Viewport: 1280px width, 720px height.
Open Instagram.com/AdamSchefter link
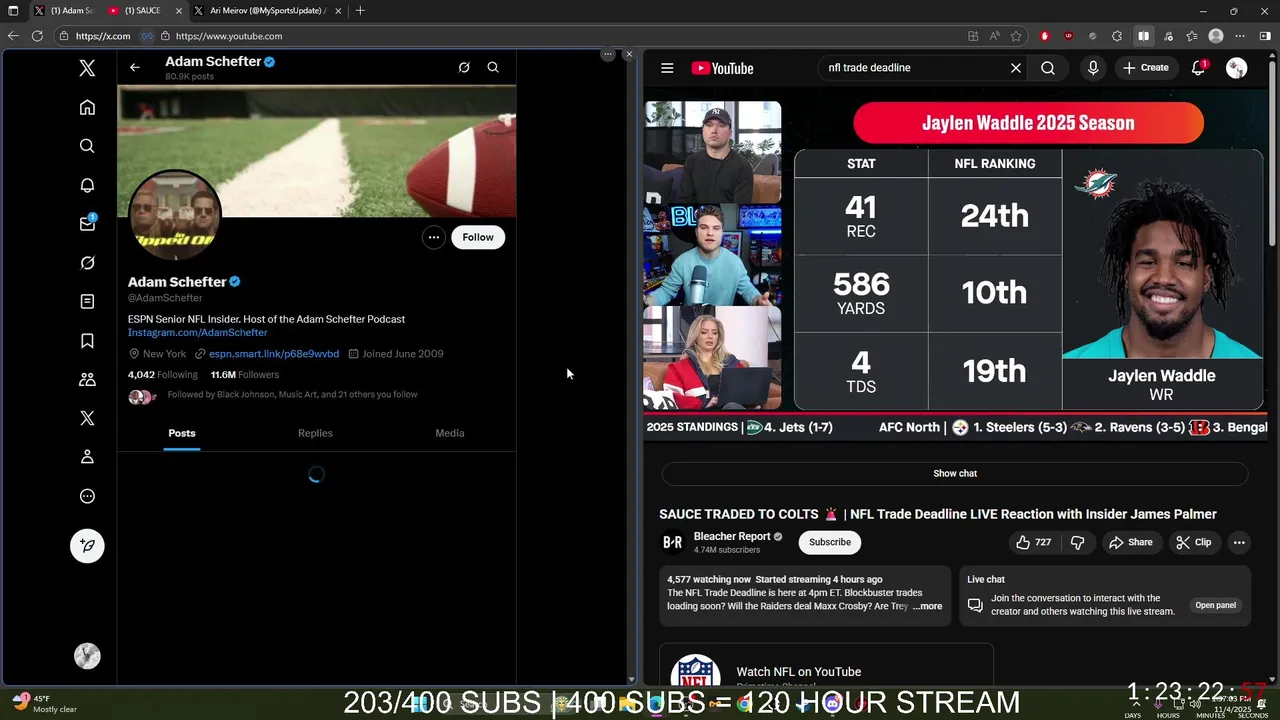(x=198, y=332)
